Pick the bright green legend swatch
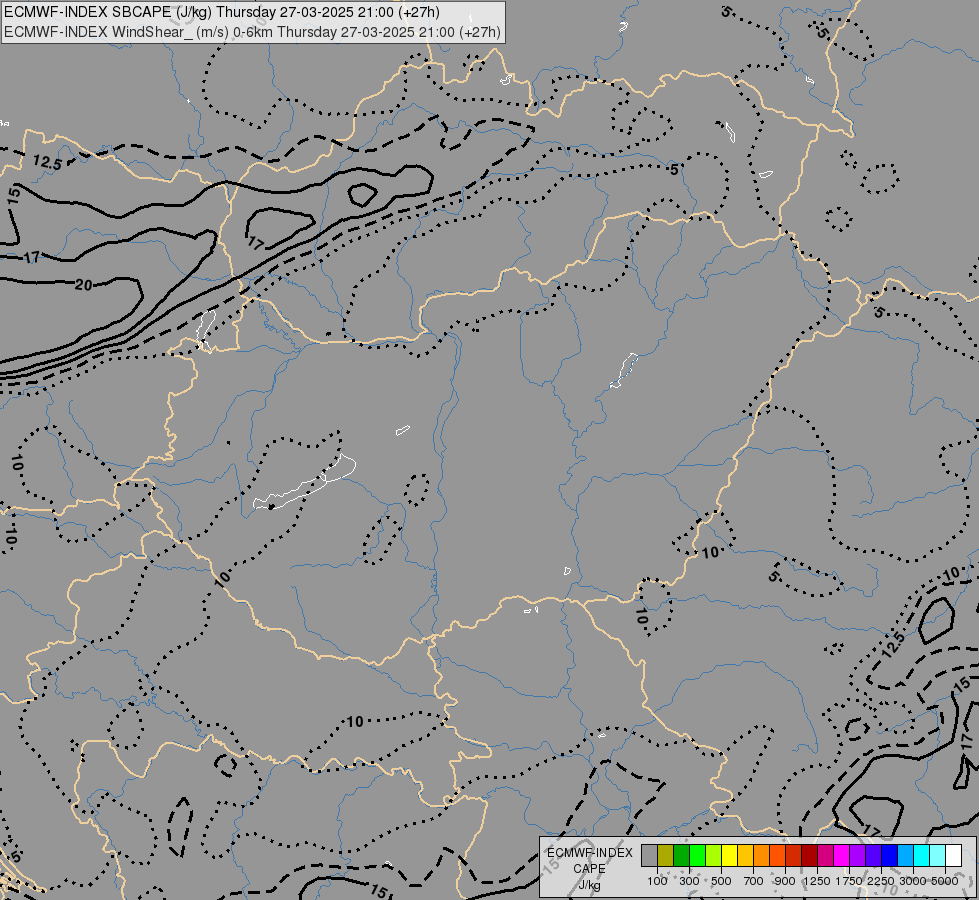 pos(697,856)
